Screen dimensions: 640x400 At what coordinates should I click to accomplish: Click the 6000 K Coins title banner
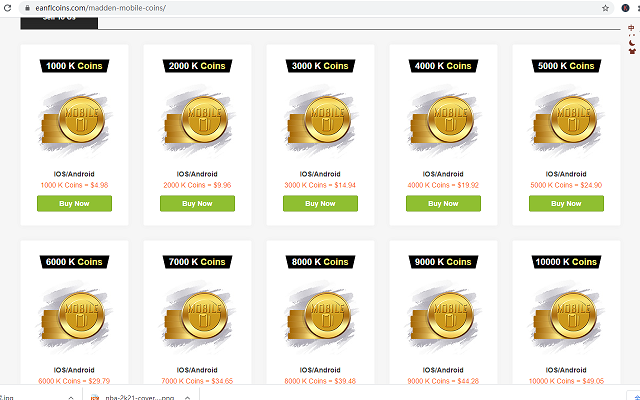click(74, 262)
